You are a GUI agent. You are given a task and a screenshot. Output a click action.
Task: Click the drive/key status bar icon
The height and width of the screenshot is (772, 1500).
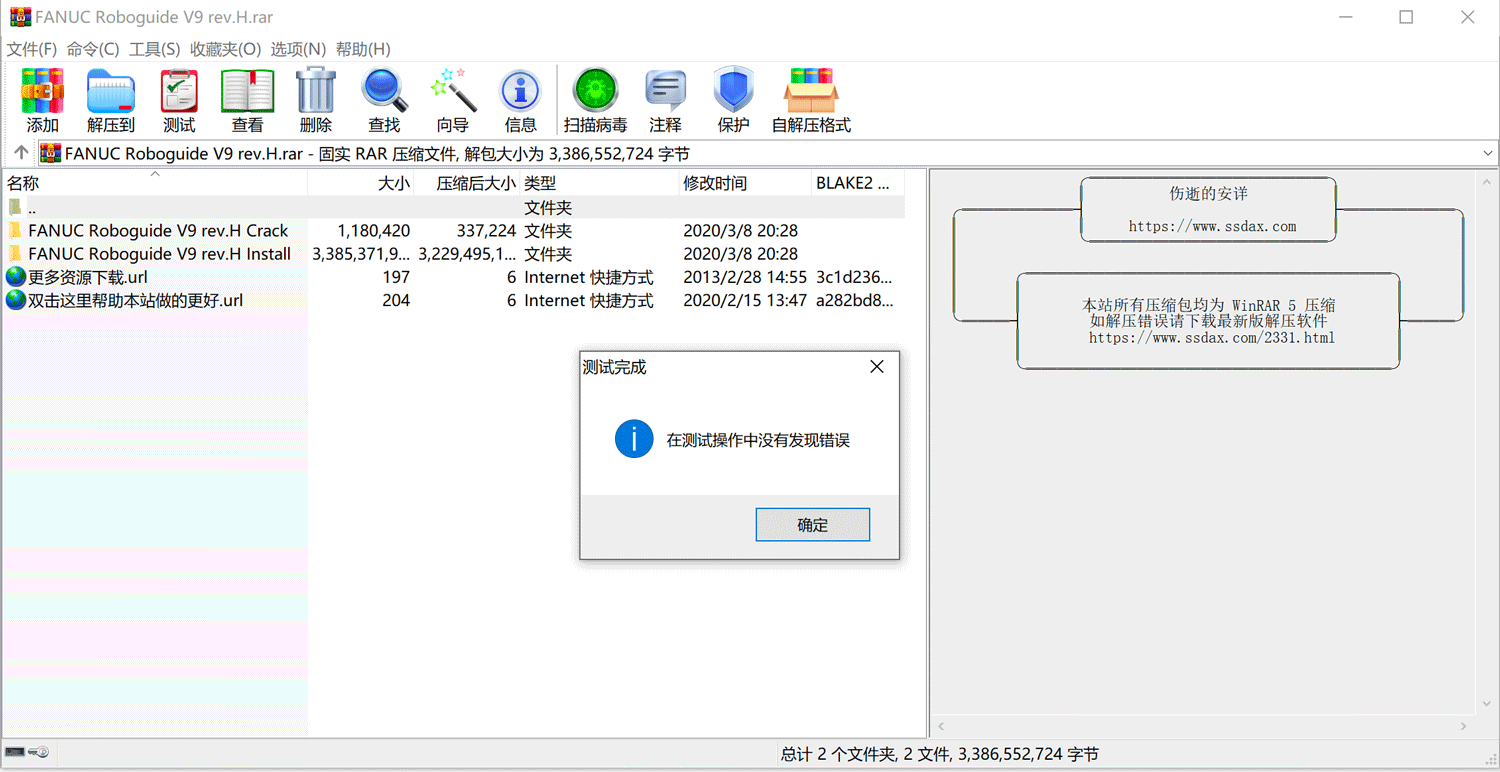pos(26,752)
